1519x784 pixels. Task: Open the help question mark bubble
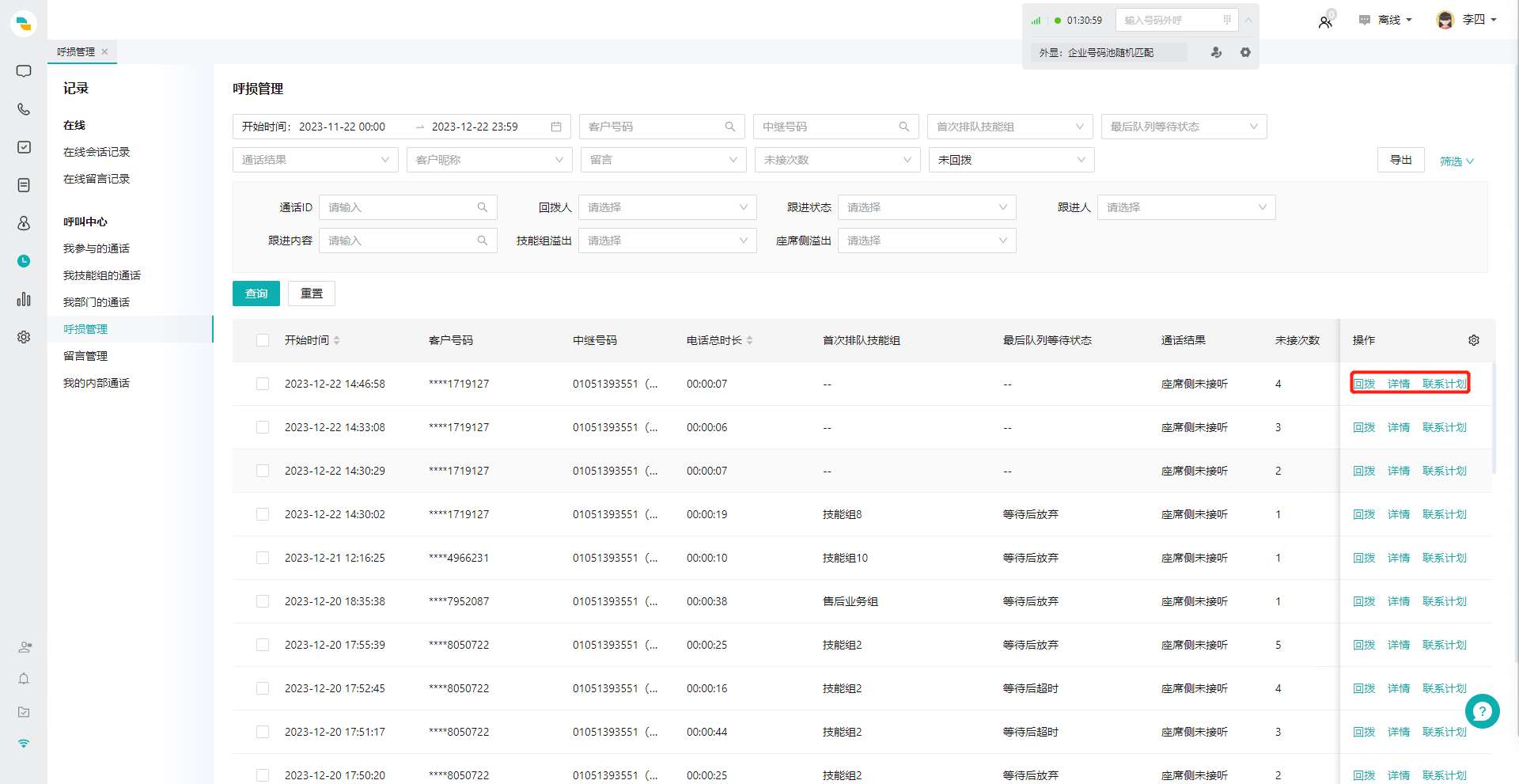pyautogui.click(x=1483, y=711)
